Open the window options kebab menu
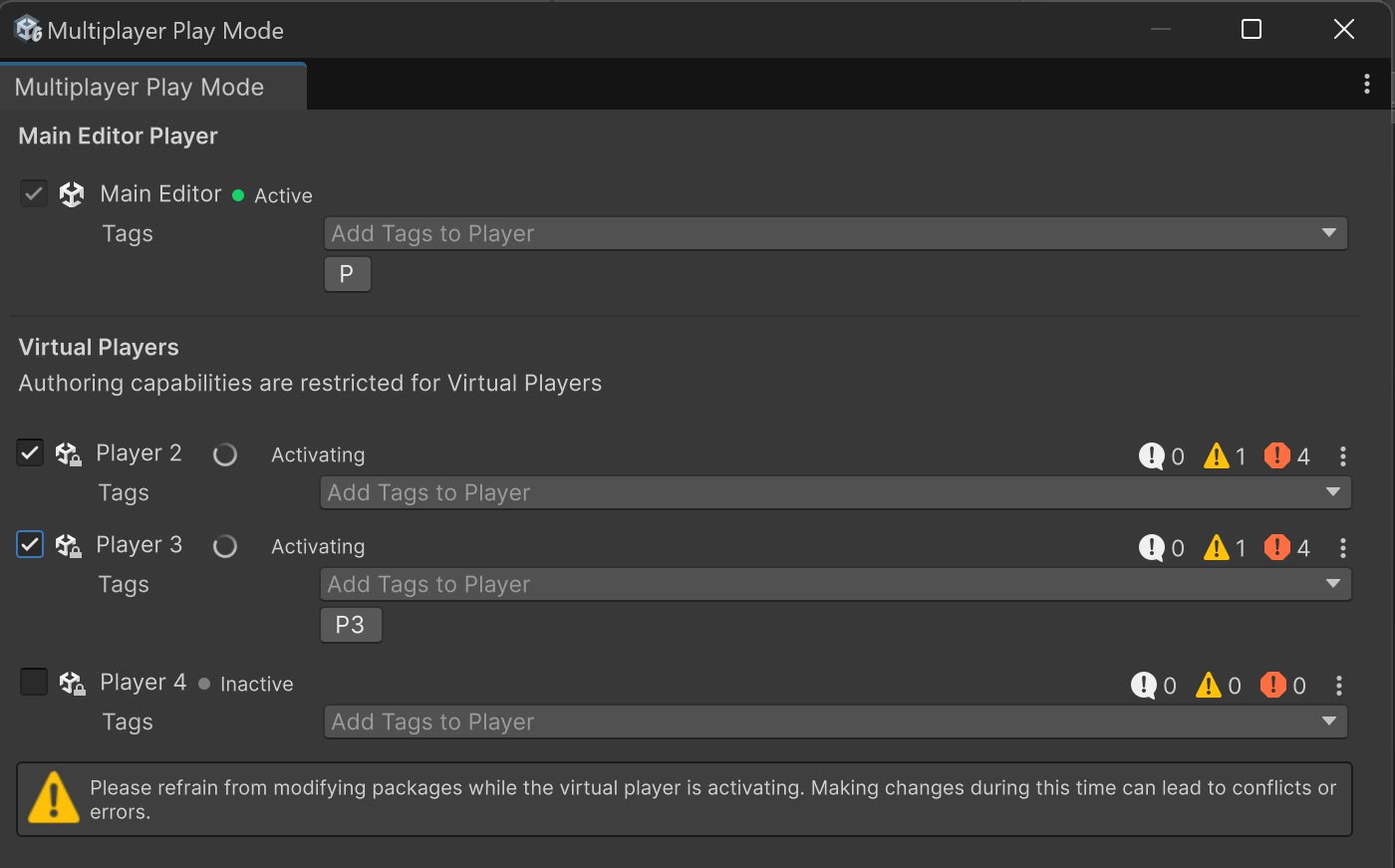Image resolution: width=1395 pixels, height=868 pixels. tap(1366, 85)
